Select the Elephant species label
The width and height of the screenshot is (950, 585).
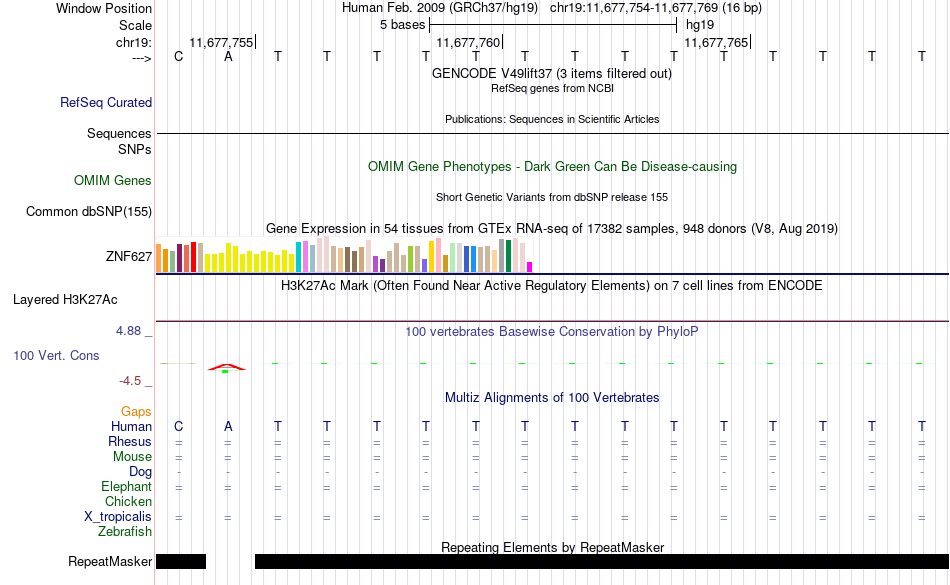coord(127,486)
